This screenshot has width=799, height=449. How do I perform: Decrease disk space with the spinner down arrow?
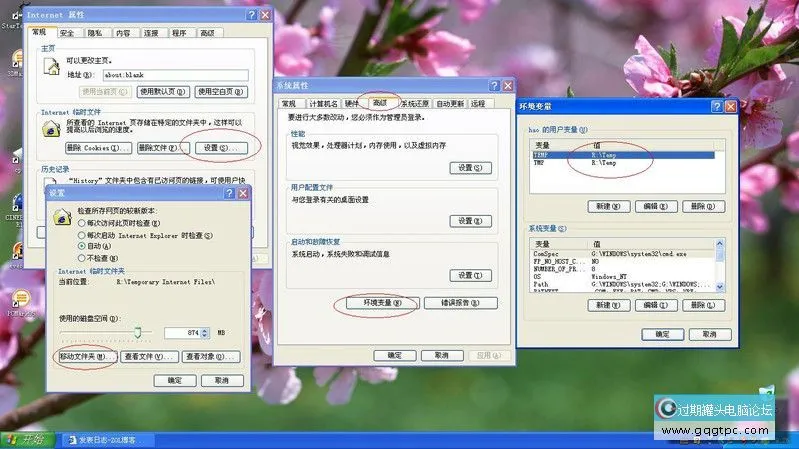click(x=205, y=336)
